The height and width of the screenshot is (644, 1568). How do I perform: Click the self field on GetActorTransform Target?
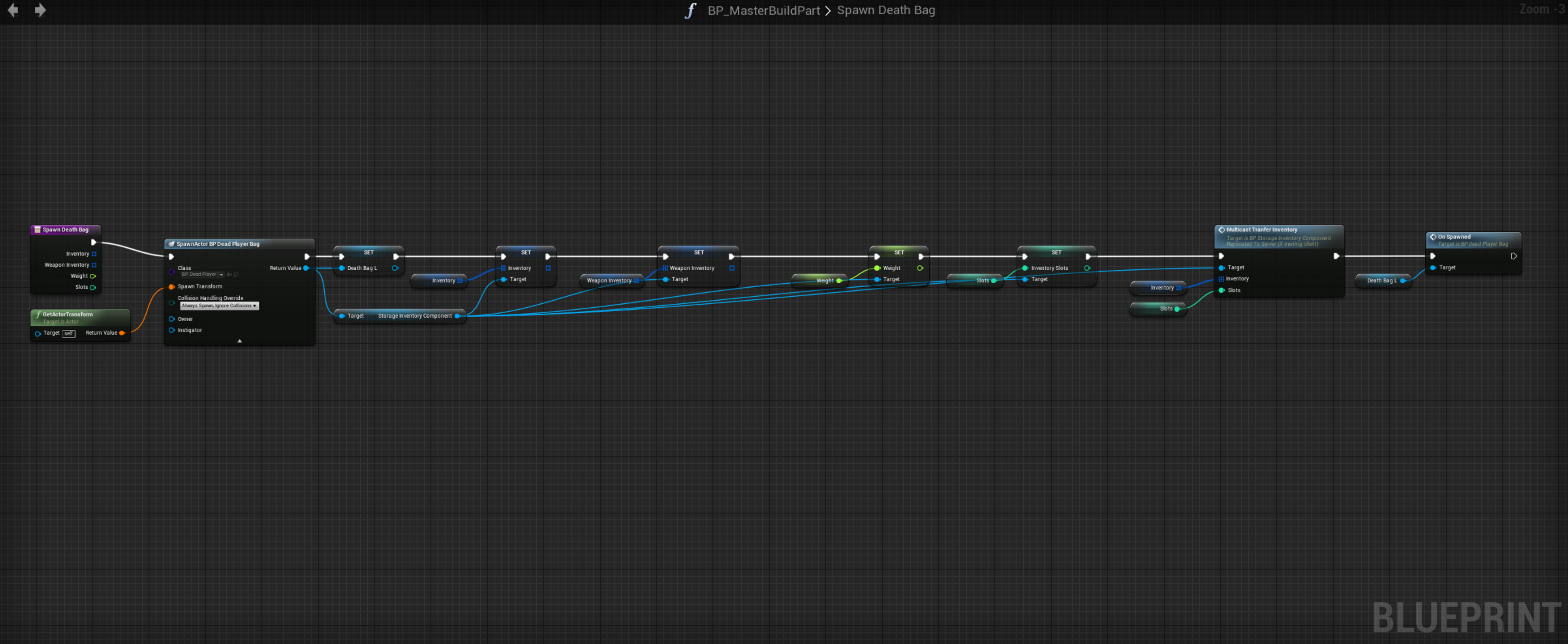(x=69, y=334)
